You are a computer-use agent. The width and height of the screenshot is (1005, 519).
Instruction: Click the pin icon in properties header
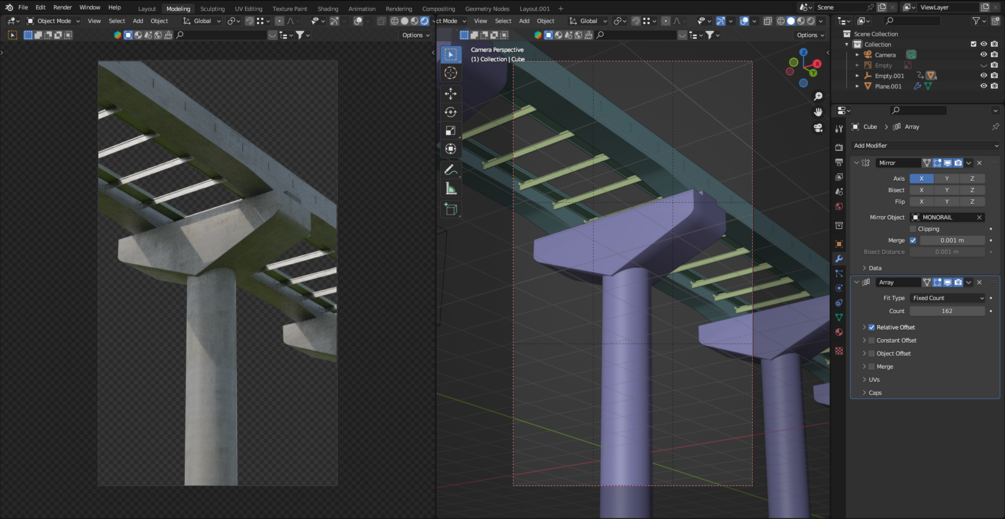(x=995, y=127)
